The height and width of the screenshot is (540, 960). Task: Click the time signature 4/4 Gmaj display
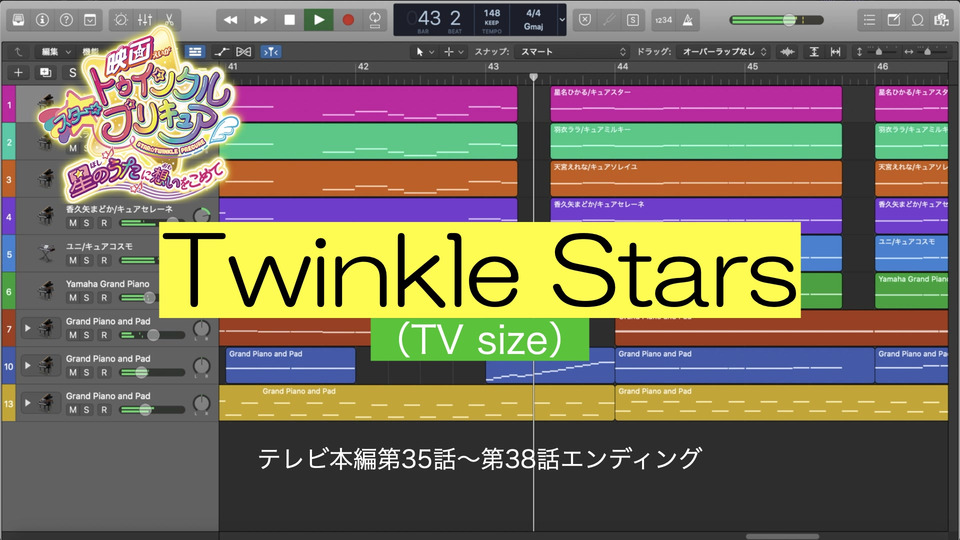click(x=533, y=20)
